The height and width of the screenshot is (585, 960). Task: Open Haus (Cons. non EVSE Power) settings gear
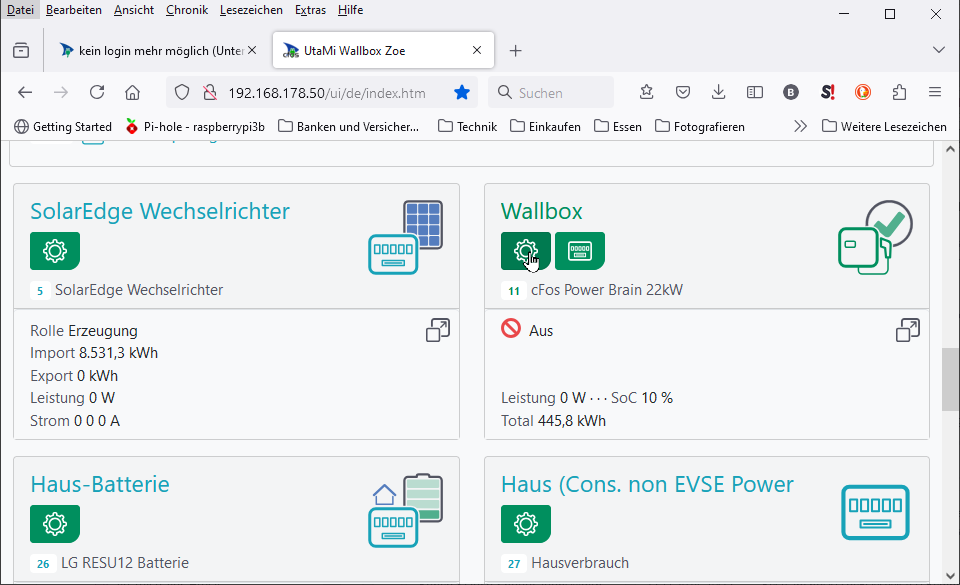click(x=525, y=524)
